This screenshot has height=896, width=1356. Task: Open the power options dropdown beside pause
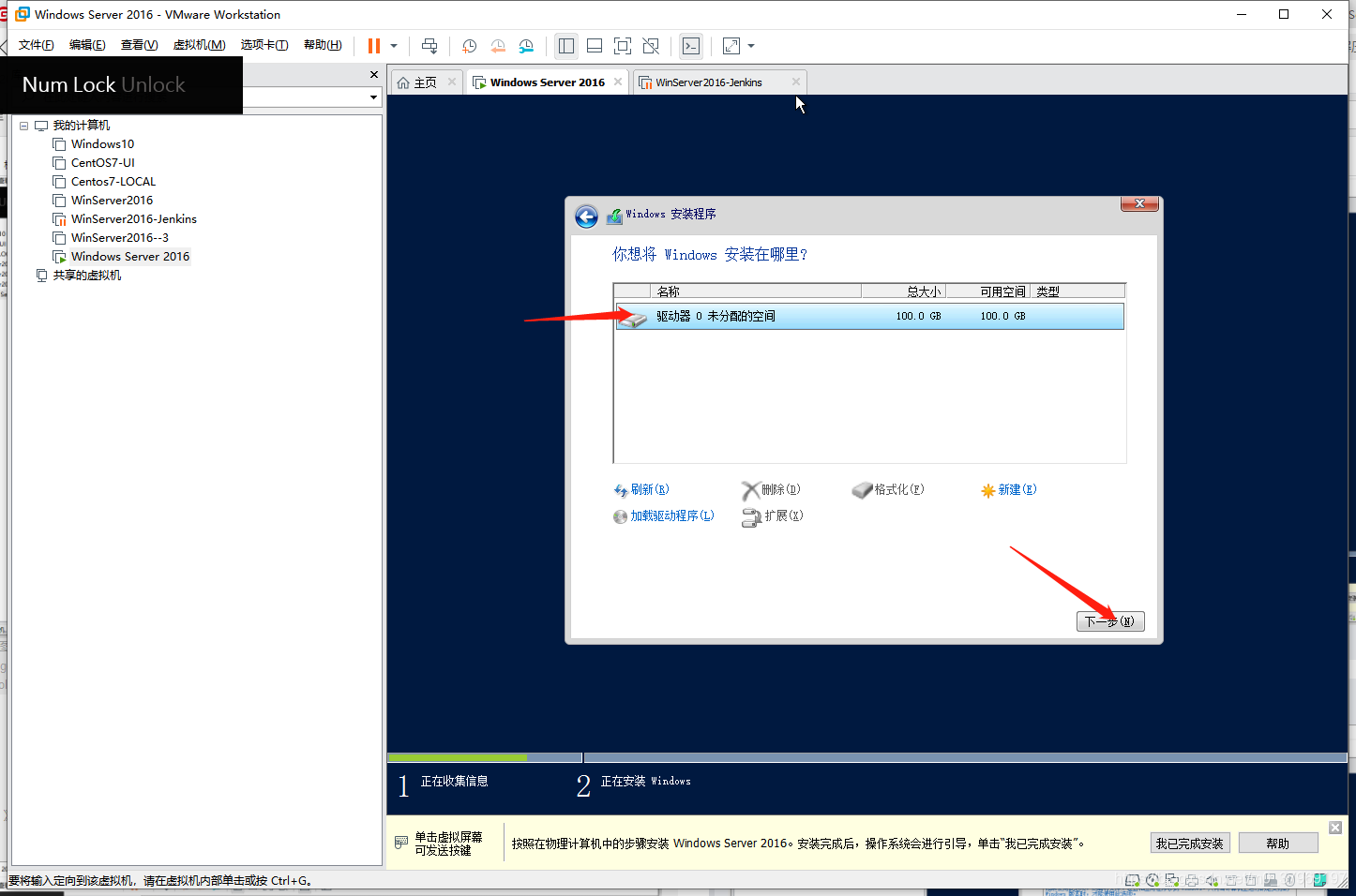point(394,46)
